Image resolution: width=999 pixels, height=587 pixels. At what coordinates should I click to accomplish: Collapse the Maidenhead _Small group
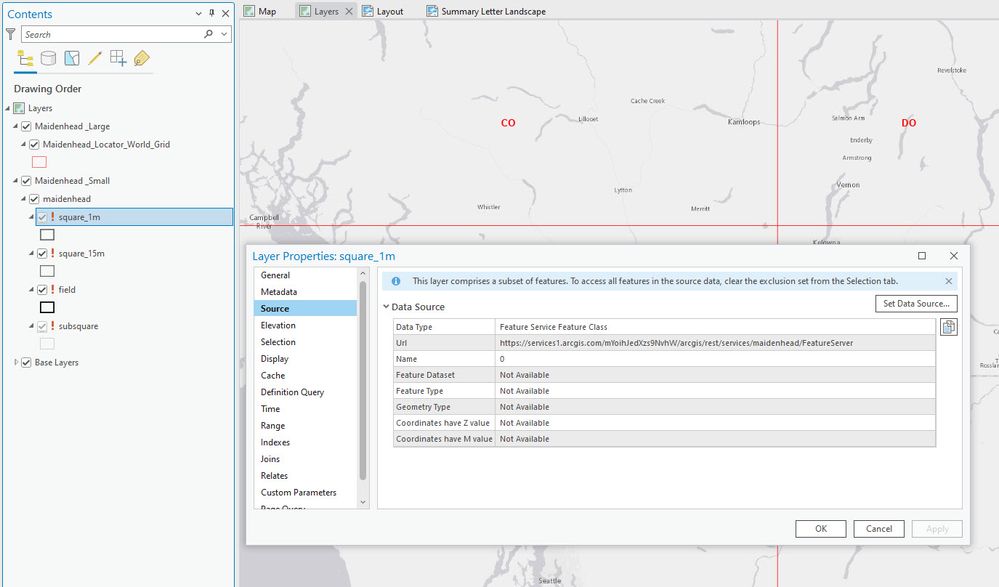pos(16,181)
